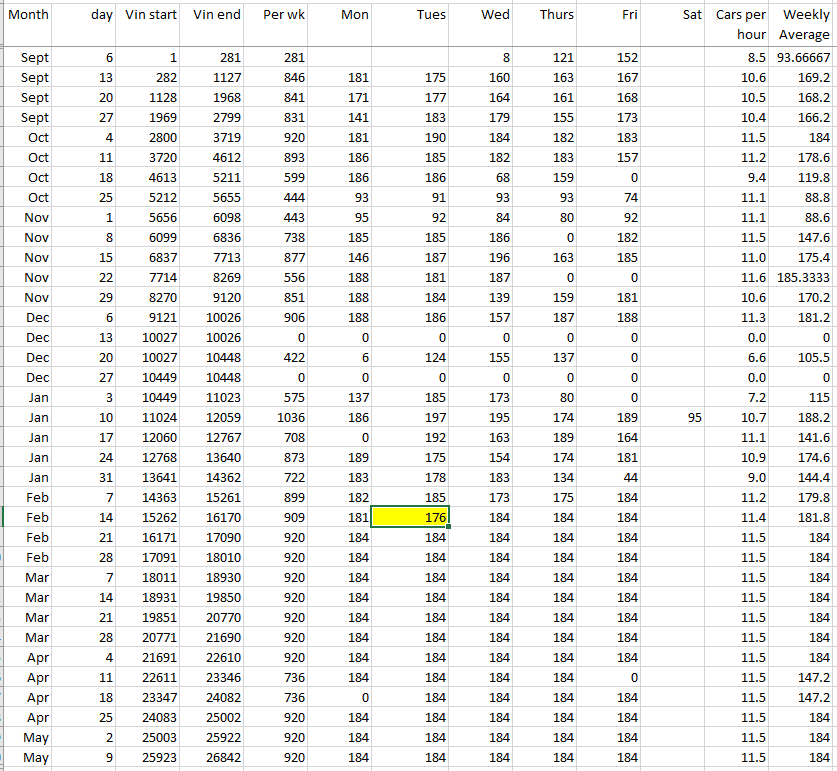Viewport: 837px width, 771px height.
Task: Click the Vin start cell showing 5656
Action: (x=151, y=217)
